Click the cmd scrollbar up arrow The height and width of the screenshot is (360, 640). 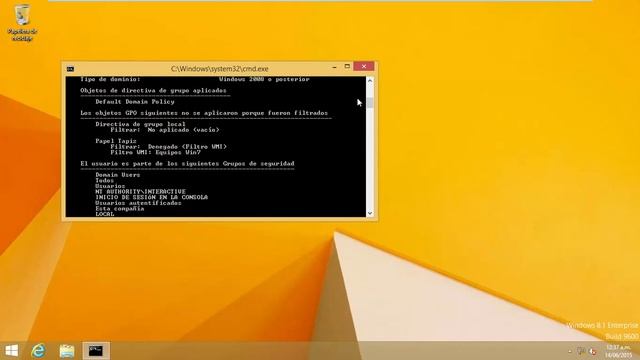tap(370, 80)
